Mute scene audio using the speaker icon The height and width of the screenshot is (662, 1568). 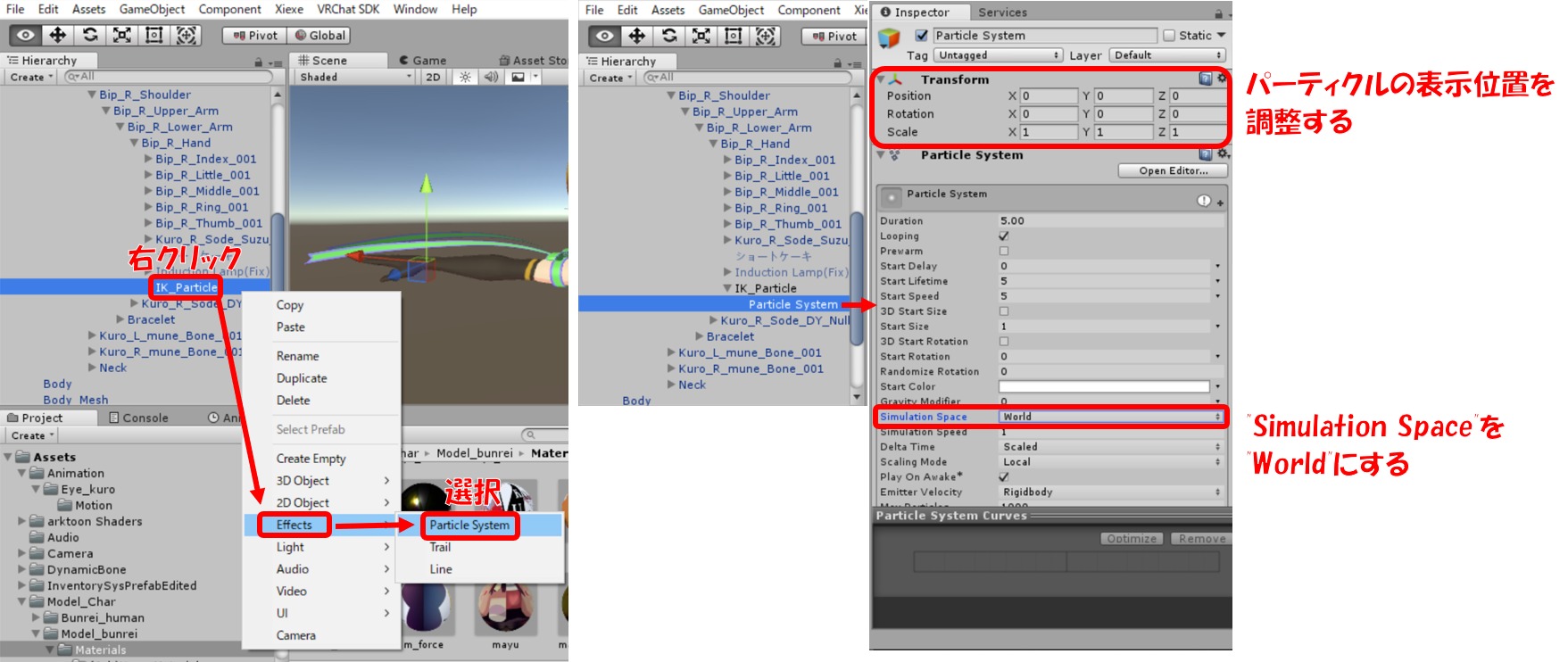pyautogui.click(x=491, y=78)
